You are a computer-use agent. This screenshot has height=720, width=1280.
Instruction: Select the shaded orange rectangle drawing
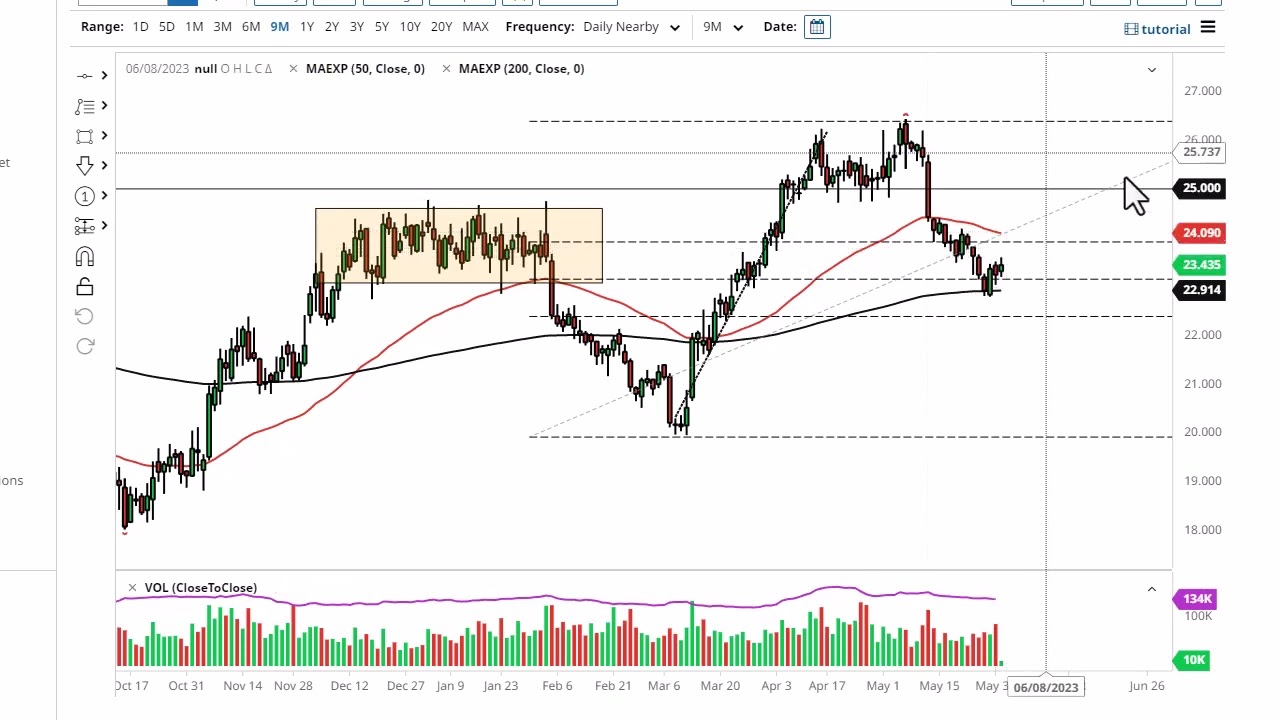[459, 246]
